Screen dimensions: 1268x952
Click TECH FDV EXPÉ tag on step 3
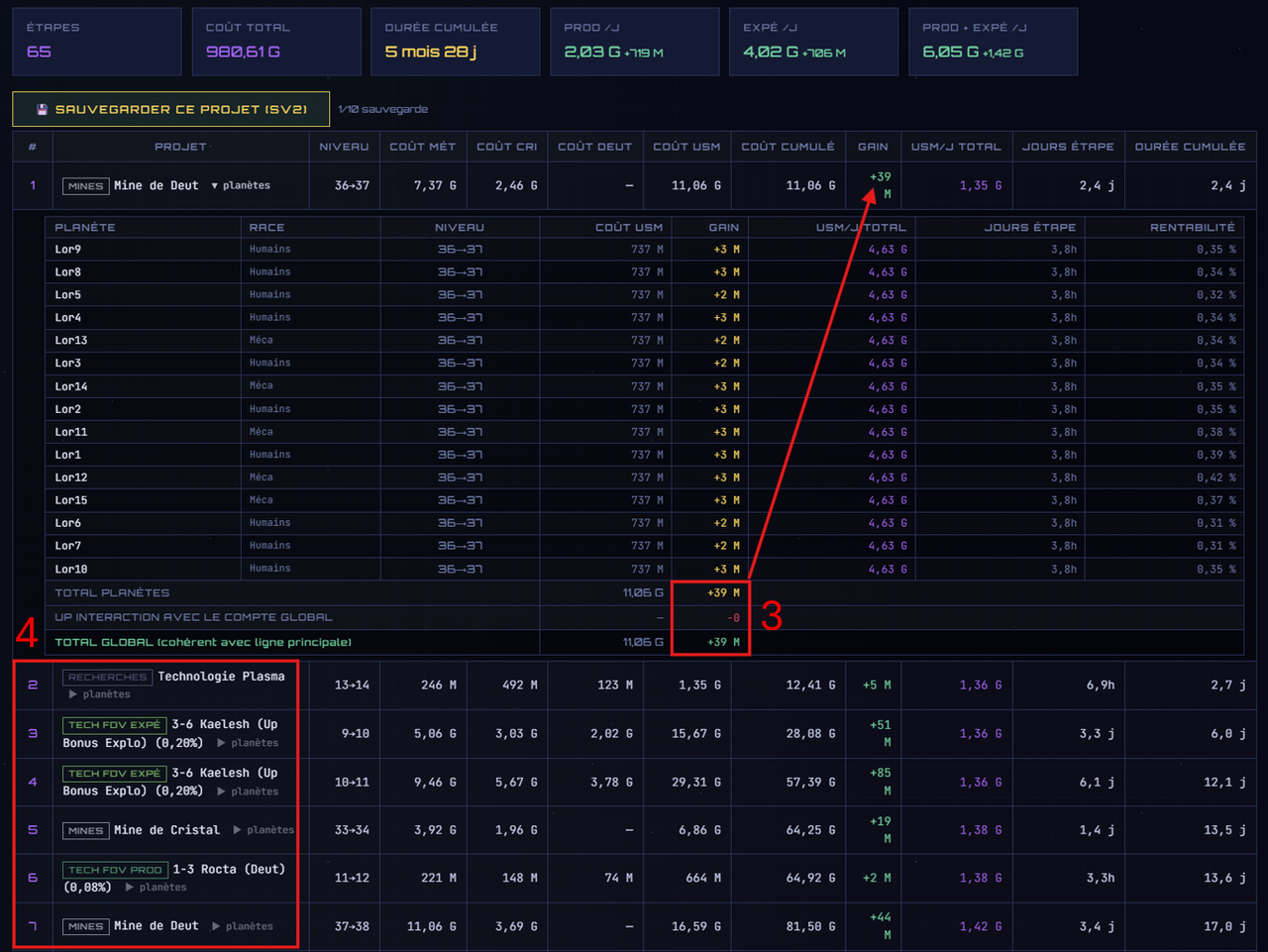click(x=114, y=725)
